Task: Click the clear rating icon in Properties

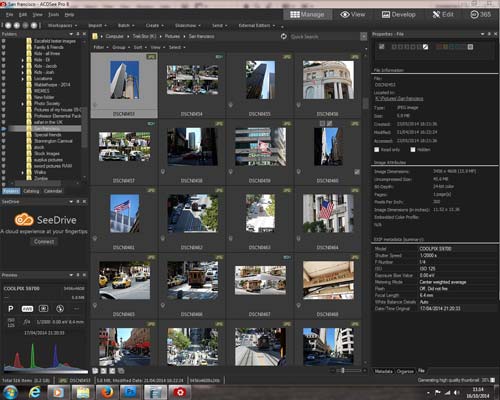Action: click(426, 47)
